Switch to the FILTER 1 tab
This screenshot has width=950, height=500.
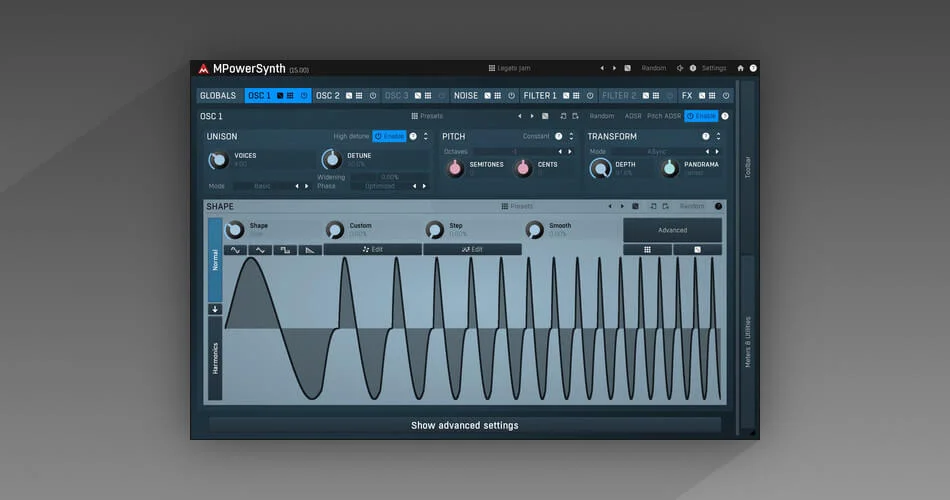click(x=540, y=96)
